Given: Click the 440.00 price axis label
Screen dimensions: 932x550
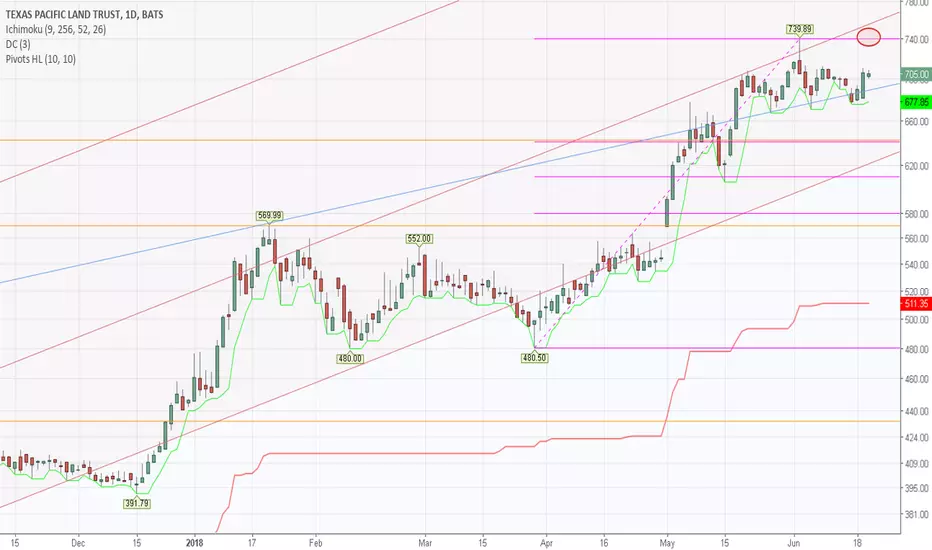Looking at the screenshot, I should (916, 411).
